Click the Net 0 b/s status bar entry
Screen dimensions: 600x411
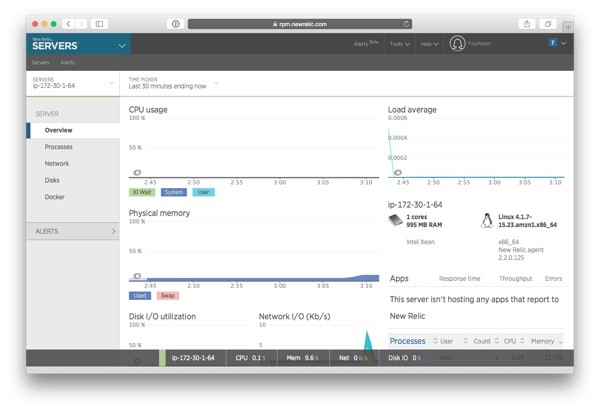click(x=353, y=358)
